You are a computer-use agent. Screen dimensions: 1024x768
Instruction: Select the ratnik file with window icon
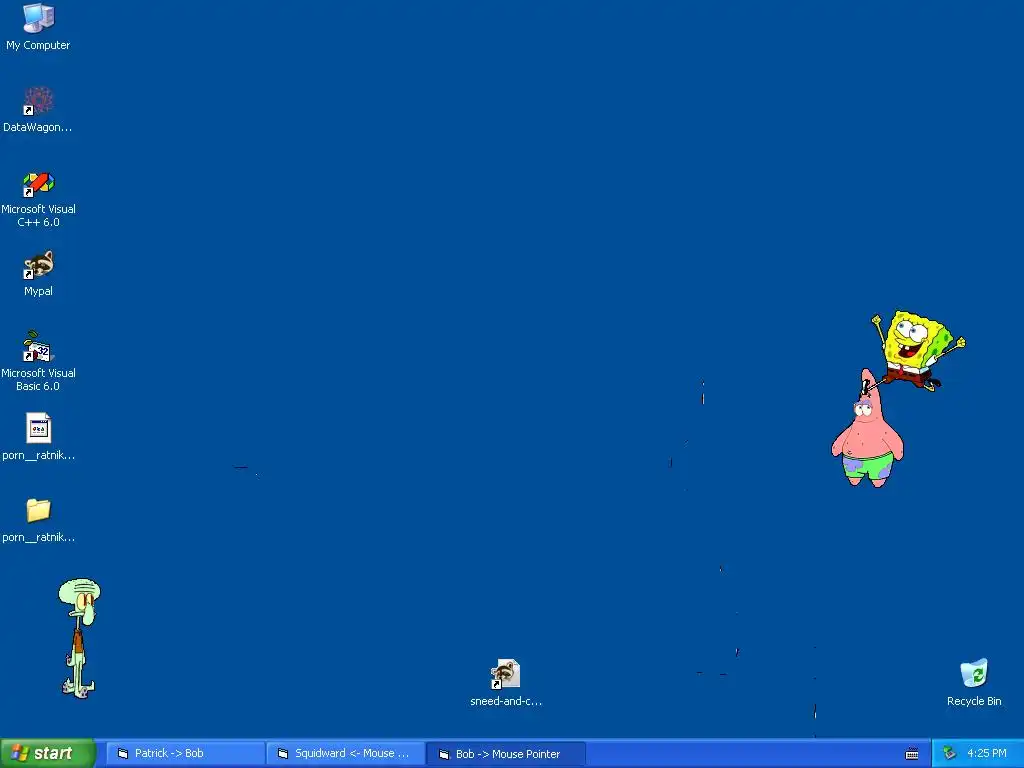(39, 428)
